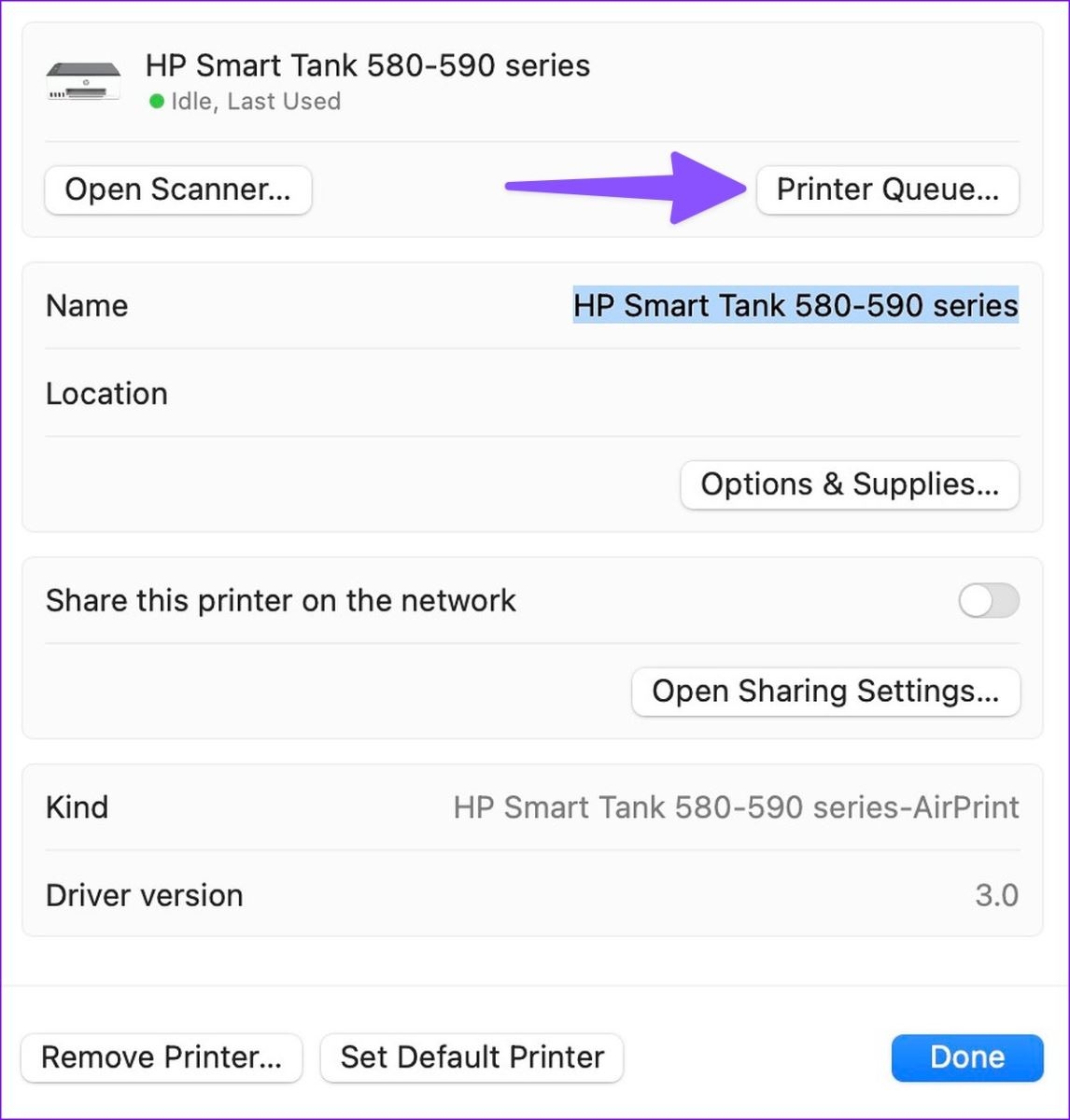Click the Kind value AirPrint text
Viewport: 1070px width, 1120px height.
[x=736, y=807]
